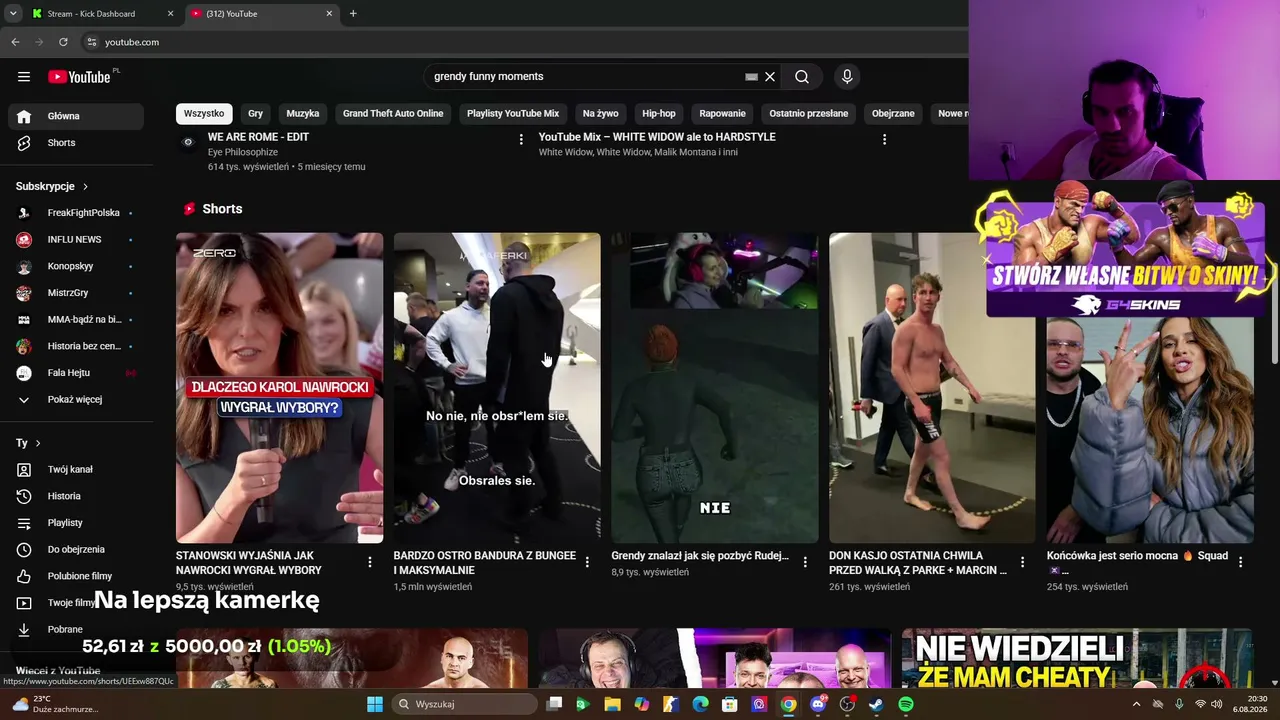Filter by the Na żywo chip
The width and height of the screenshot is (1280, 720).
(x=601, y=114)
